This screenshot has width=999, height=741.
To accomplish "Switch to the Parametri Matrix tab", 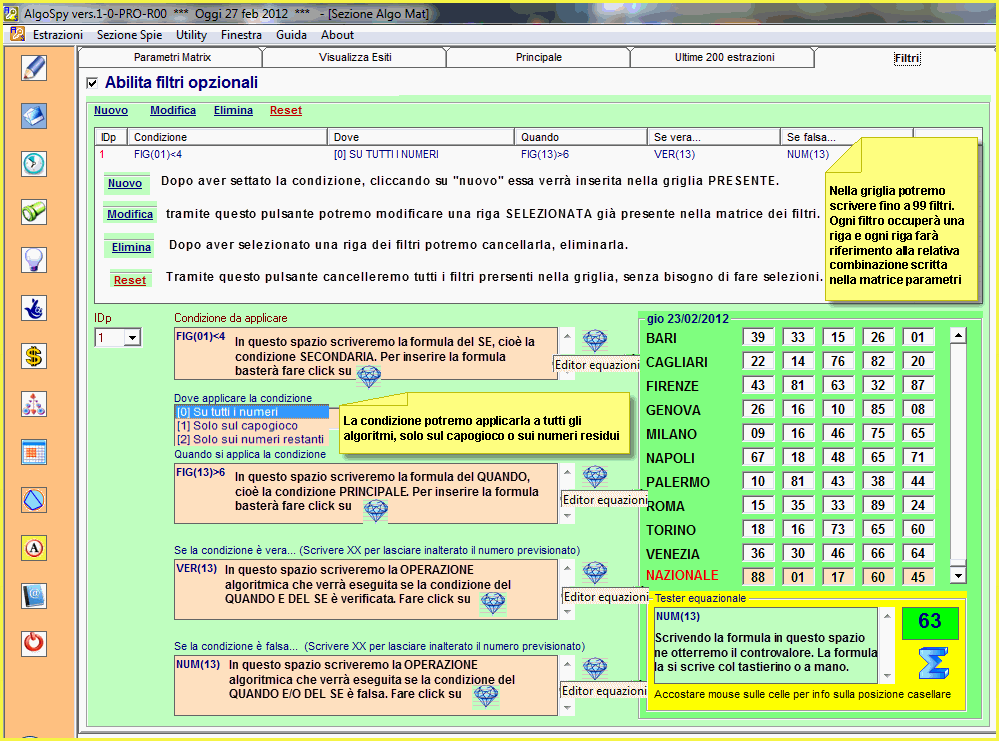I will pyautogui.click(x=172, y=58).
